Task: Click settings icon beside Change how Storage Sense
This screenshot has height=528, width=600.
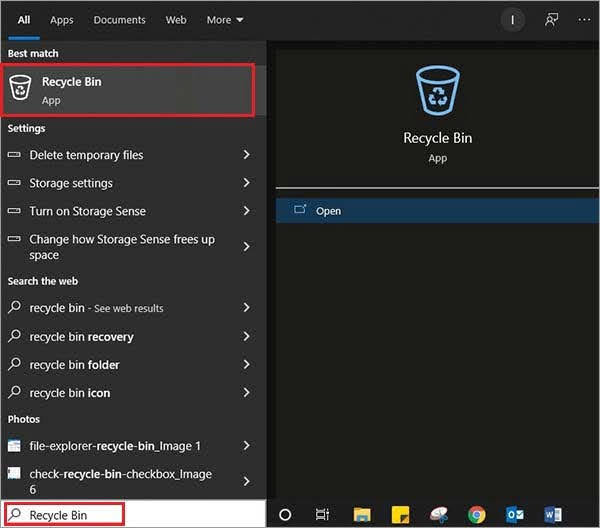Action: pyautogui.click(x=14, y=239)
